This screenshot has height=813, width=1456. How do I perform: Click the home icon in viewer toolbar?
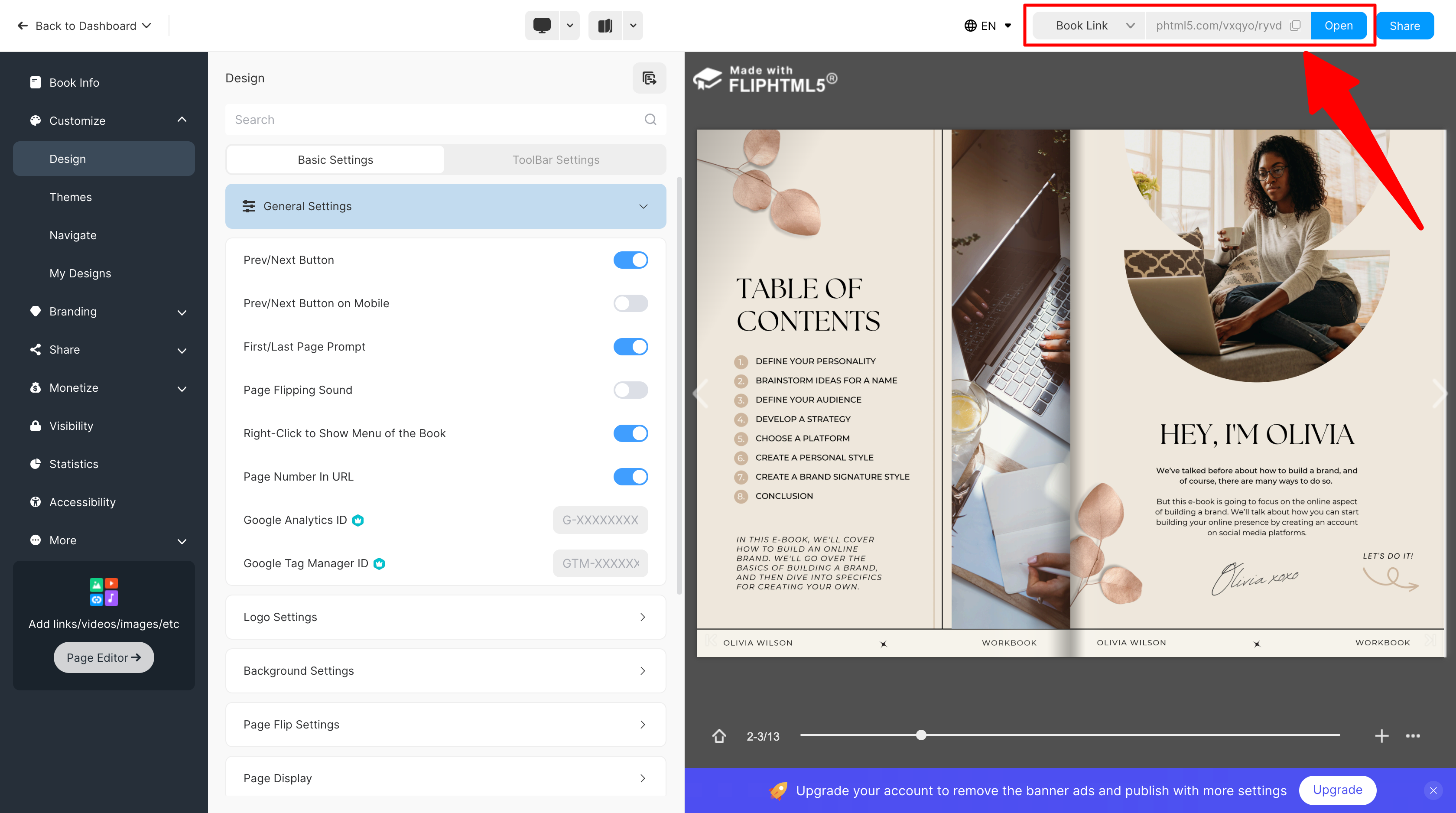(719, 736)
